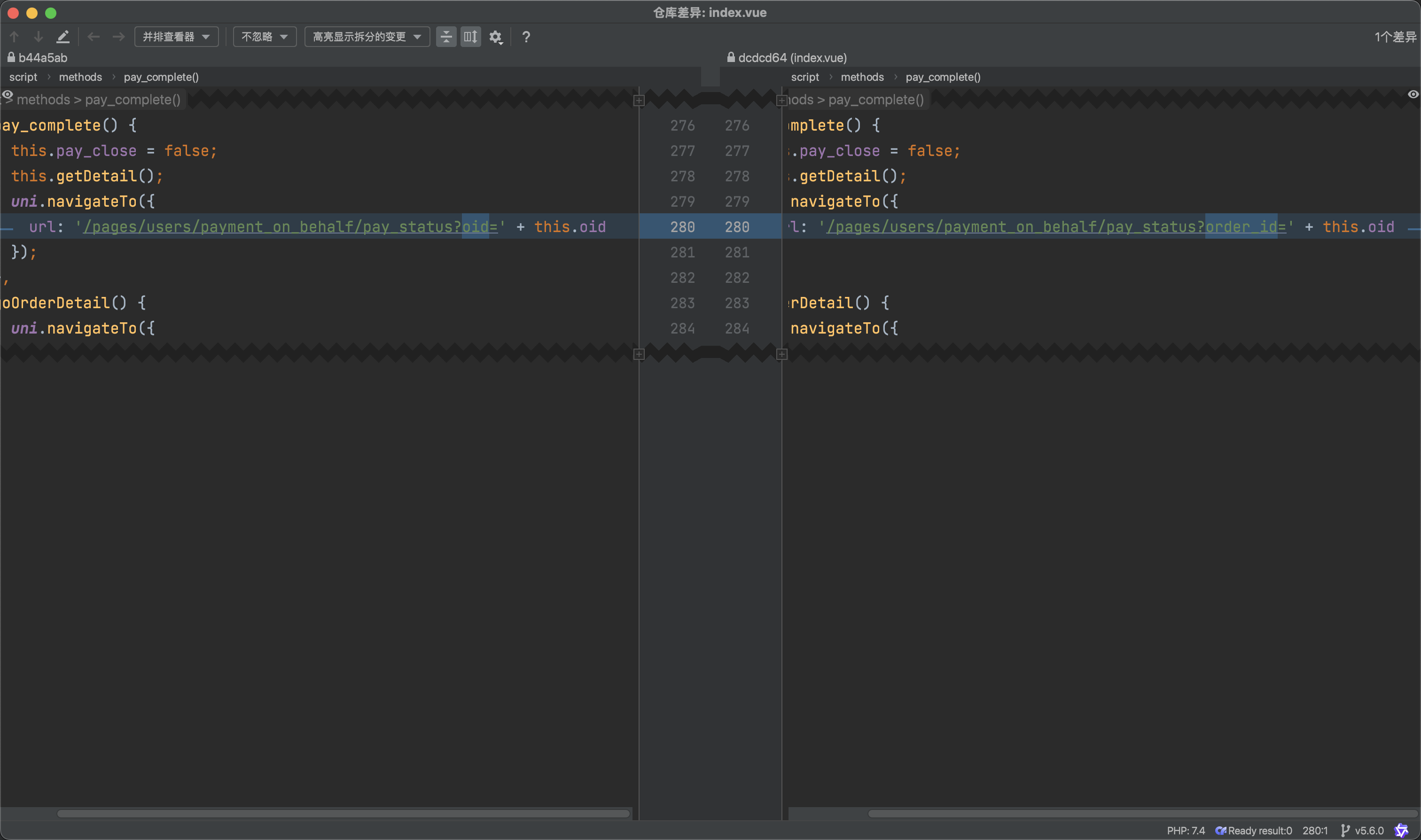Expand top folded region on right pane

782,101
